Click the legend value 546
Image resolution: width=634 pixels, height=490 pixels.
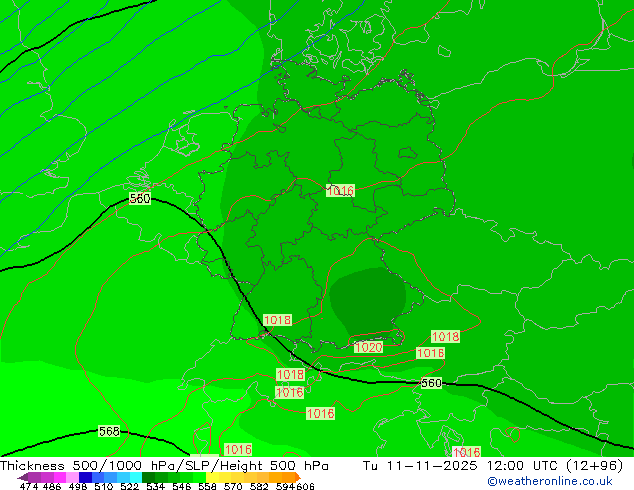[182, 486]
